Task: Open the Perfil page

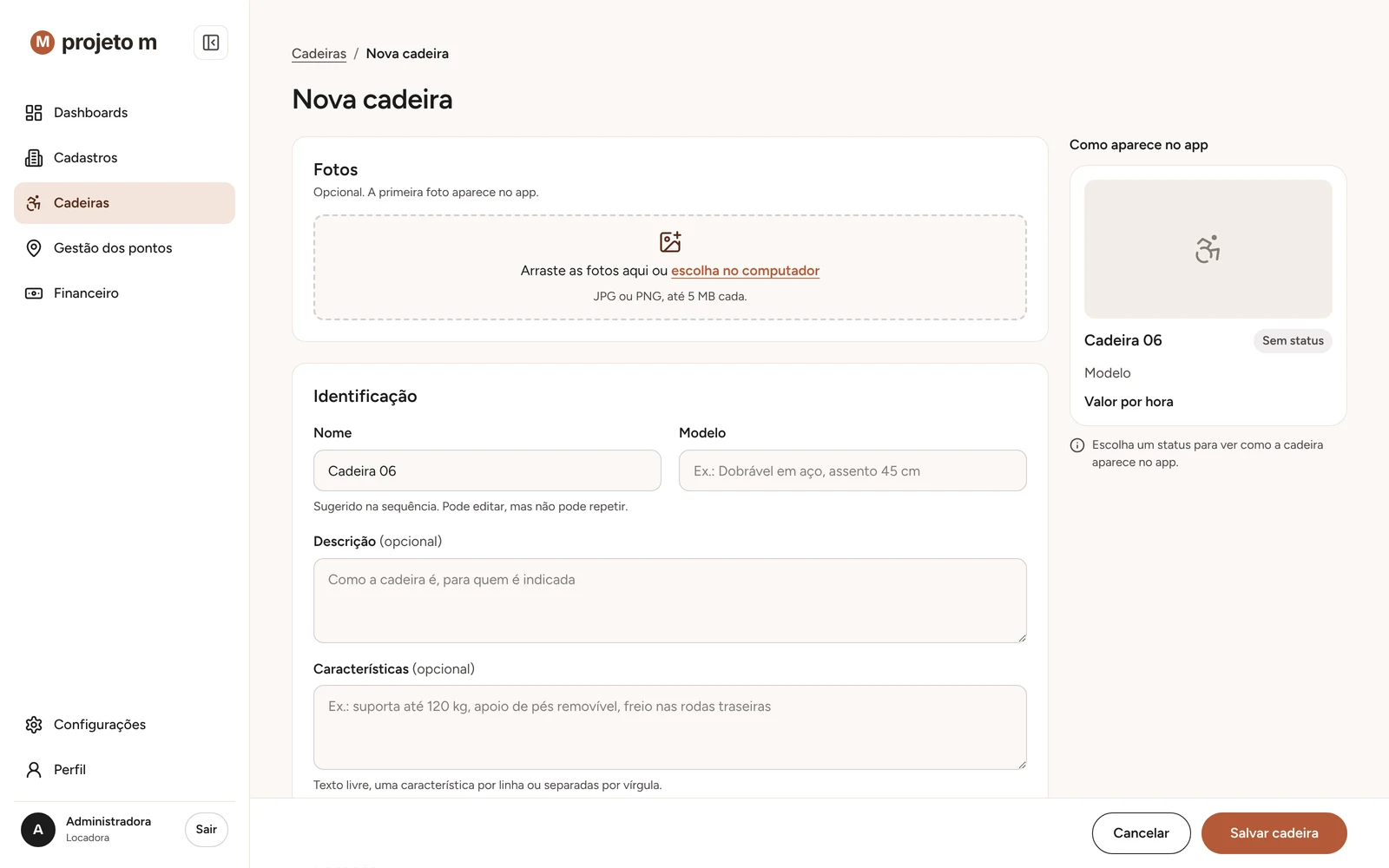Action: tap(124, 770)
